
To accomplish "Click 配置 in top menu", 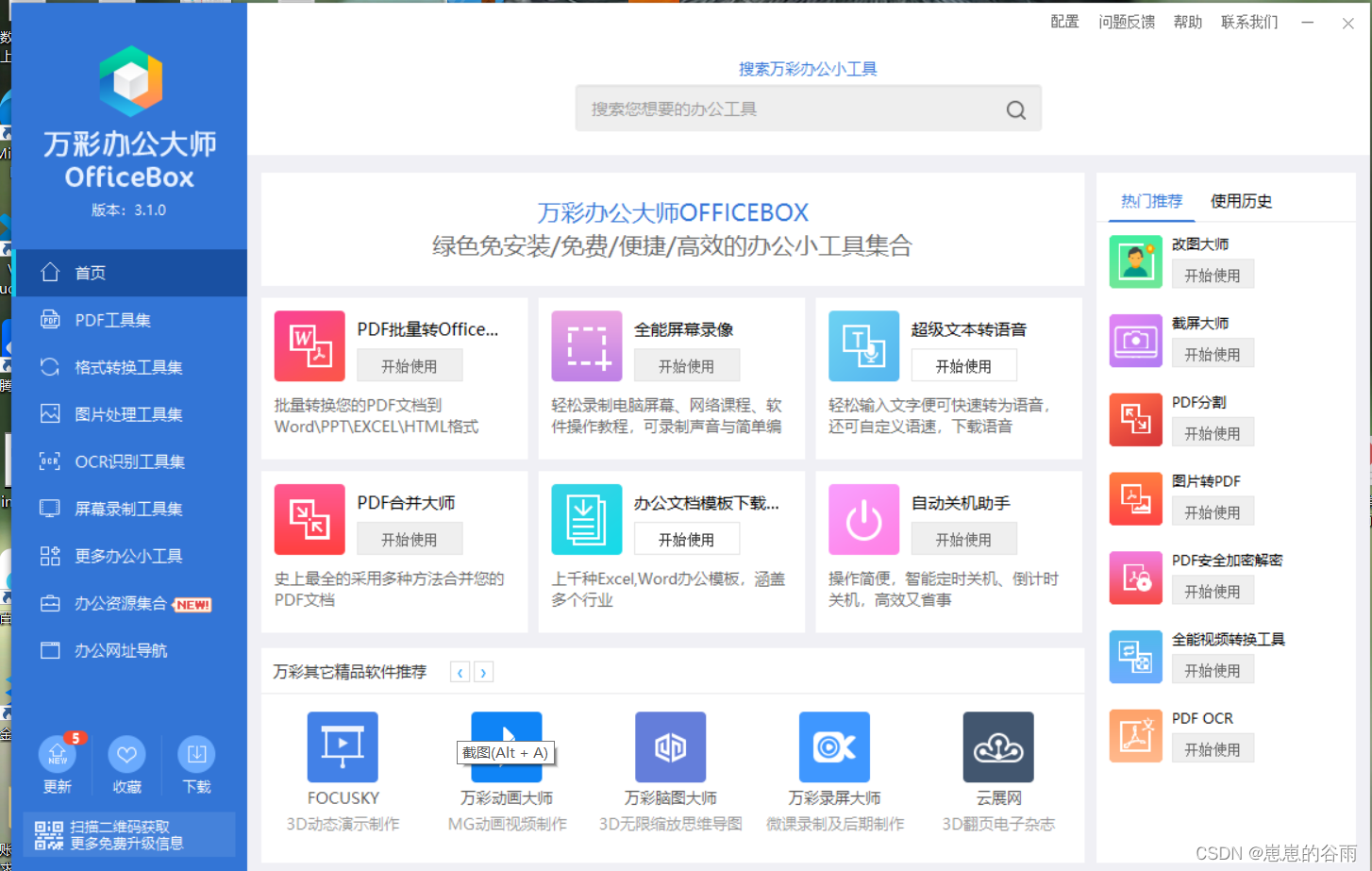I will tap(1064, 22).
